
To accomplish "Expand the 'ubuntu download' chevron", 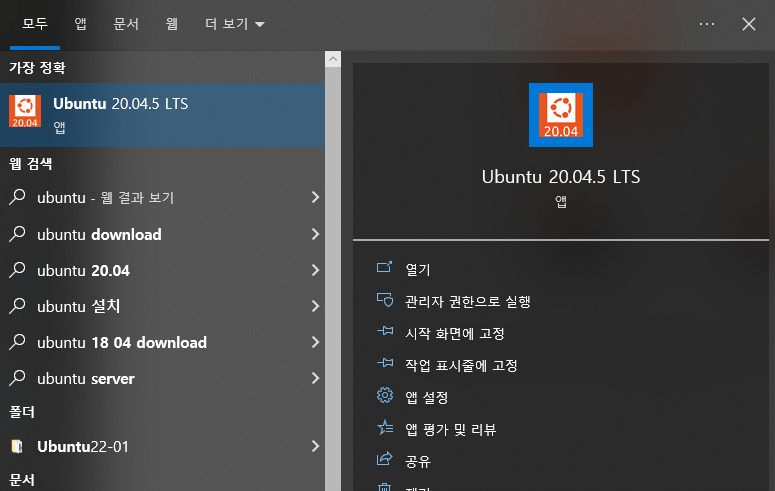I will click(x=315, y=234).
